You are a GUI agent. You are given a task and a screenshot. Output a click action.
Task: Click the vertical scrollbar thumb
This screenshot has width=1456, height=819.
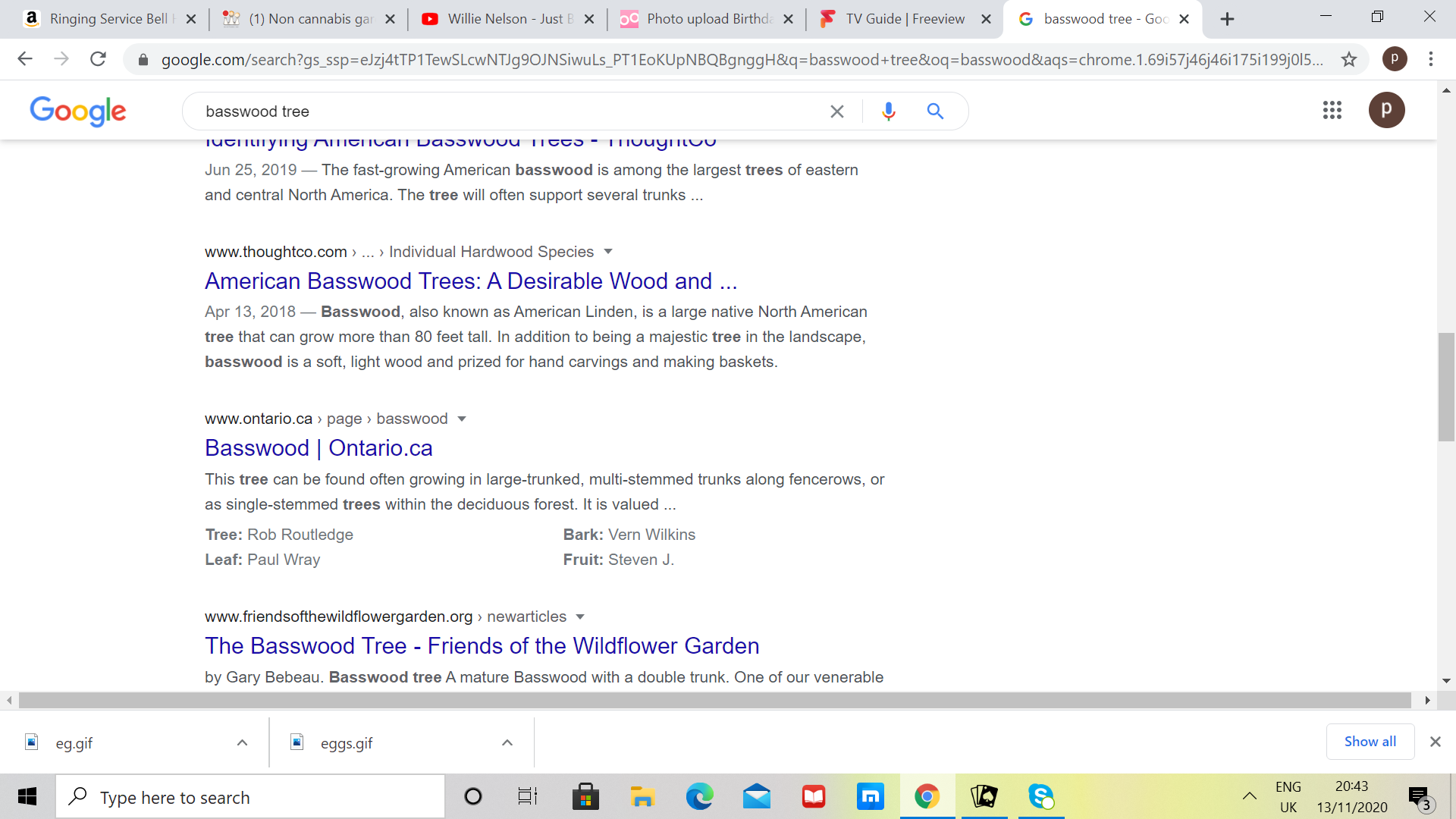(x=1446, y=387)
